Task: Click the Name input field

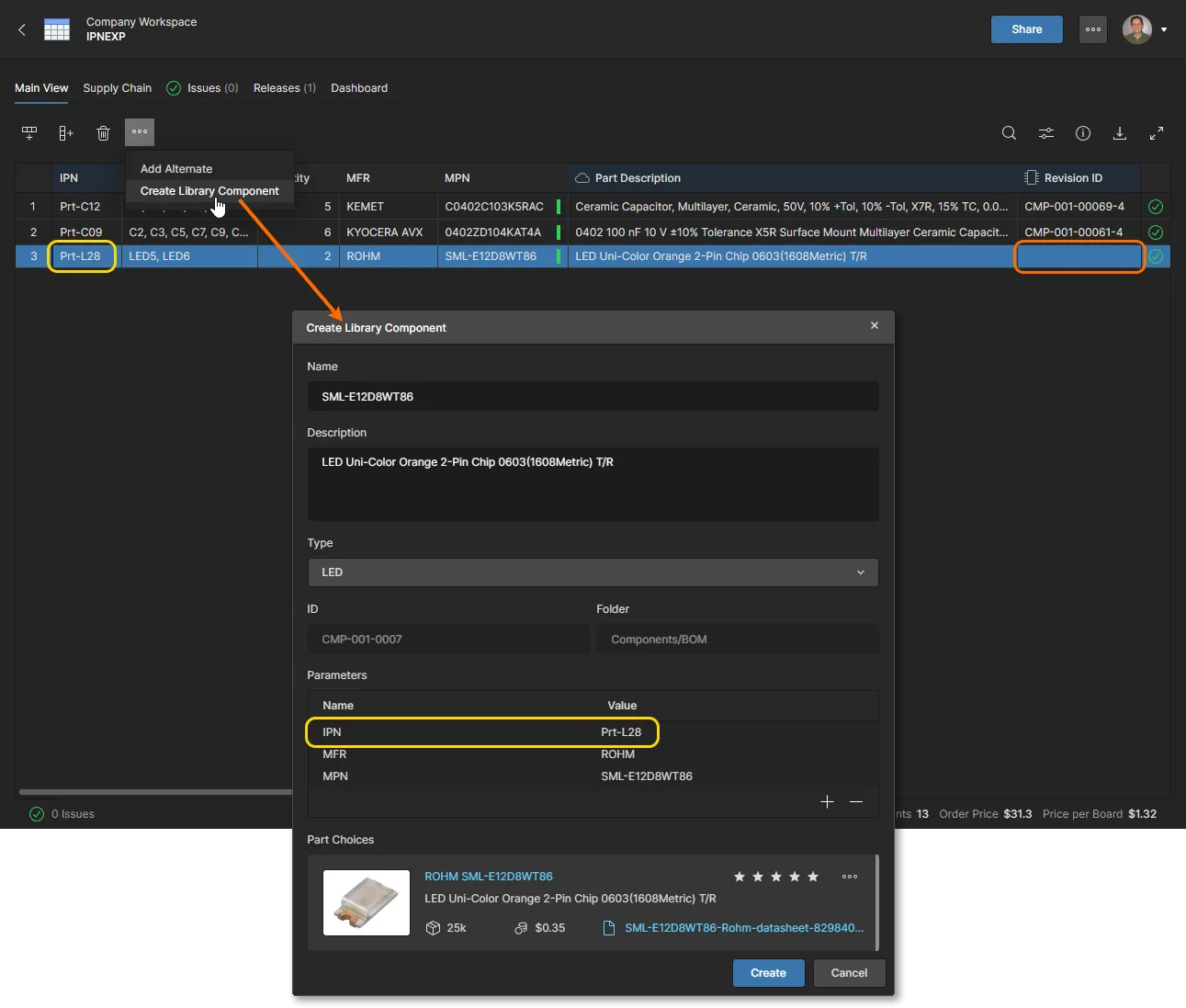Action: click(593, 397)
